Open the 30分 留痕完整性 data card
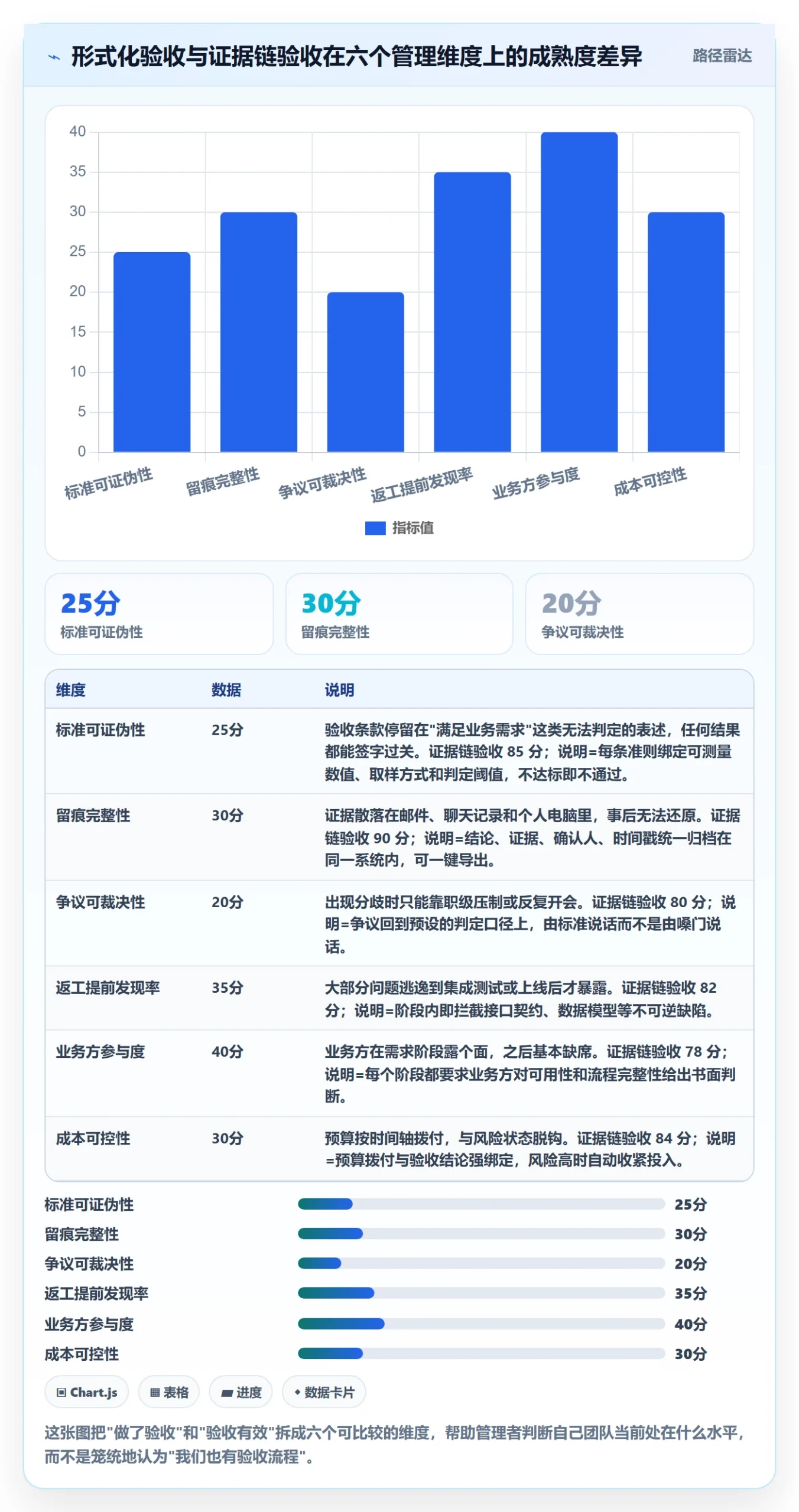799x1512 pixels. [399, 614]
